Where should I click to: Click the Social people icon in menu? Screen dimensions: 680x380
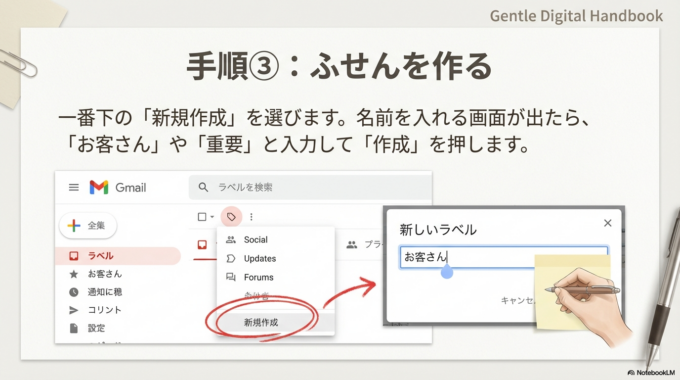(231, 240)
